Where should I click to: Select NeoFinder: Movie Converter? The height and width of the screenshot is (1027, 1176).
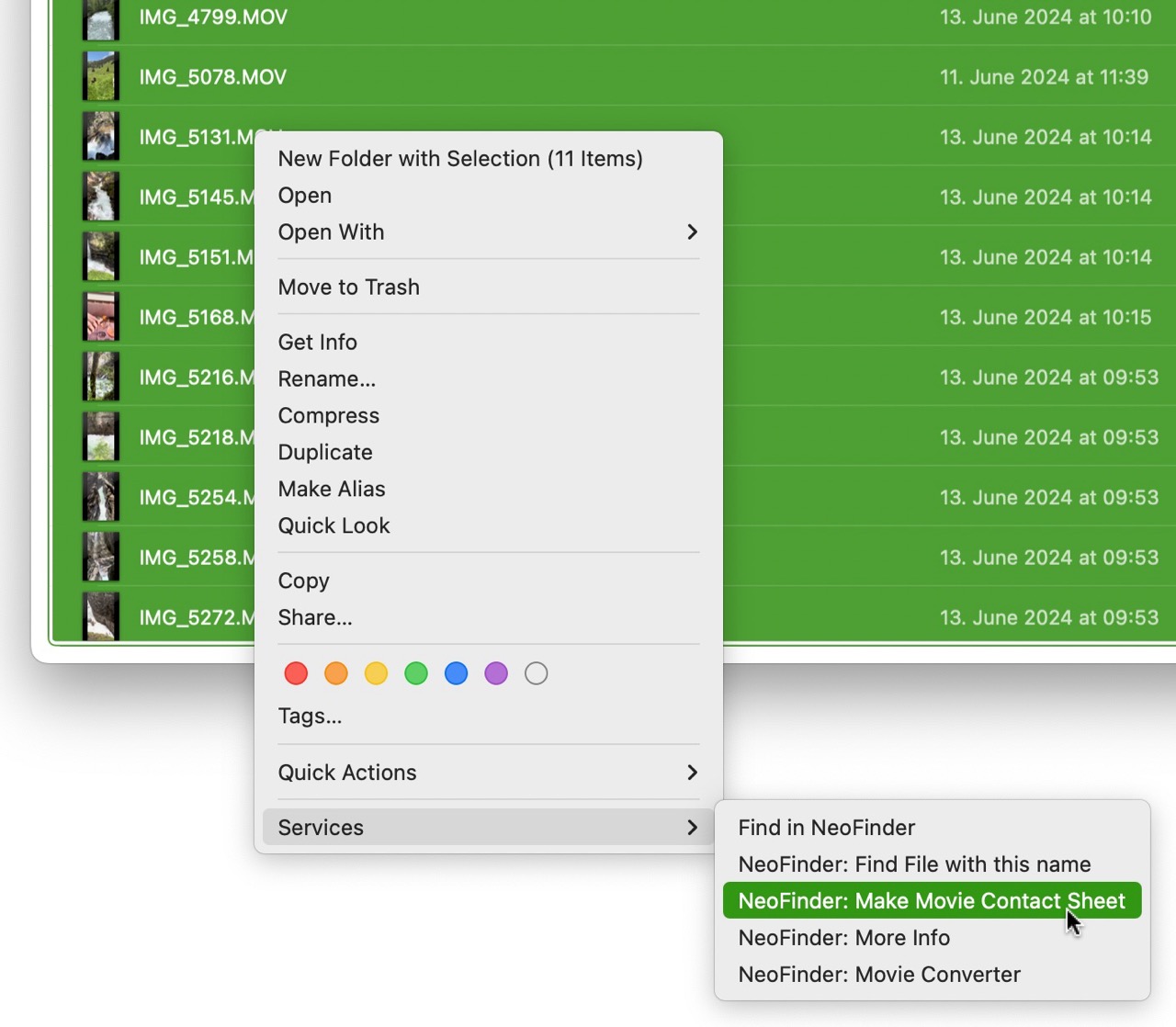[878, 975]
